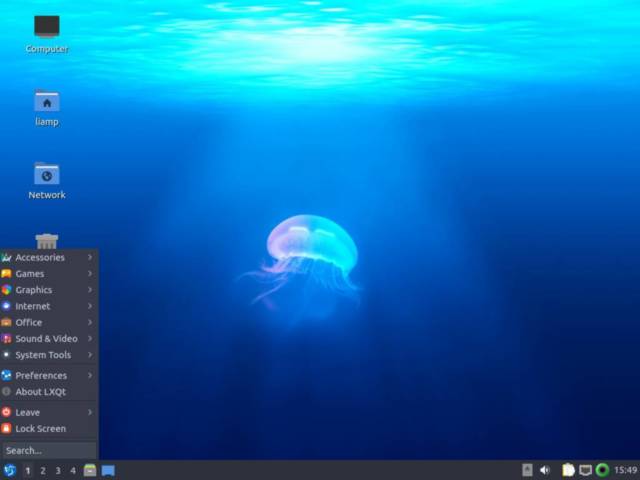
Task: Switch to desktop 1 in the pager
Action: pyautogui.click(x=28, y=471)
